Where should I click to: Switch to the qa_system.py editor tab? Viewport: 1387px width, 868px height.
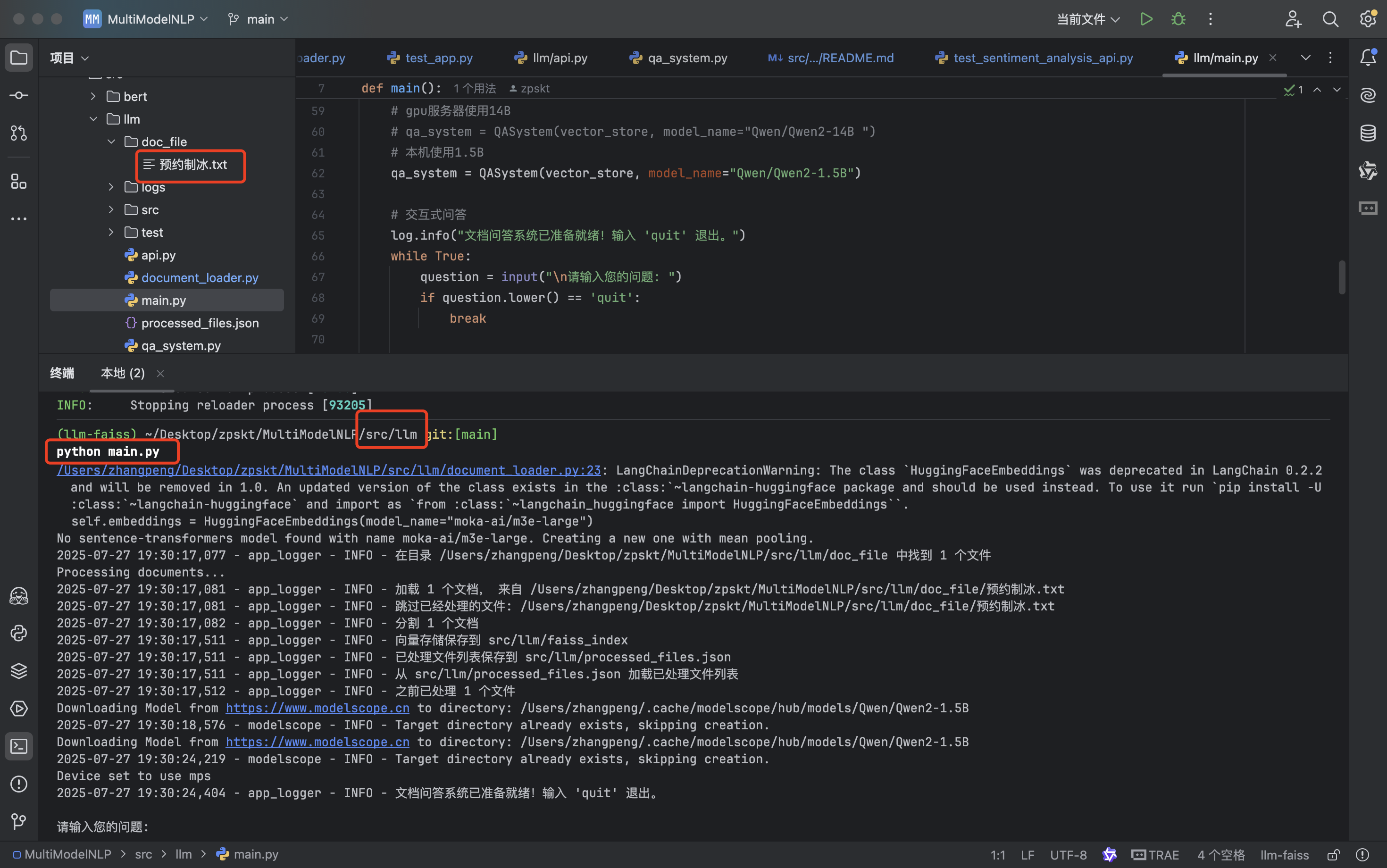[x=678, y=58]
